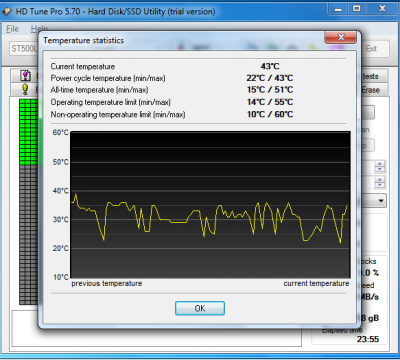This screenshot has width=400, height=360.
Task: Open the ST500 drive selection dropdown
Action: click(24, 49)
